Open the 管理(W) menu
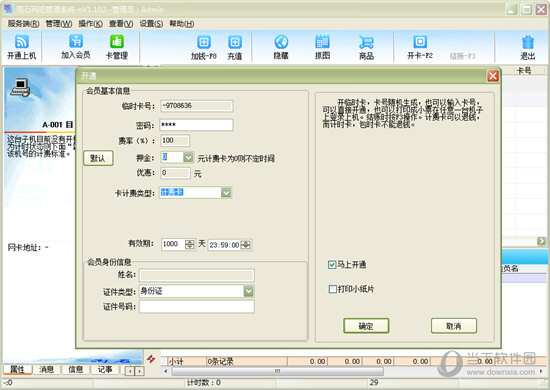Image resolution: width=550 pixels, height=390 pixels. [59, 24]
